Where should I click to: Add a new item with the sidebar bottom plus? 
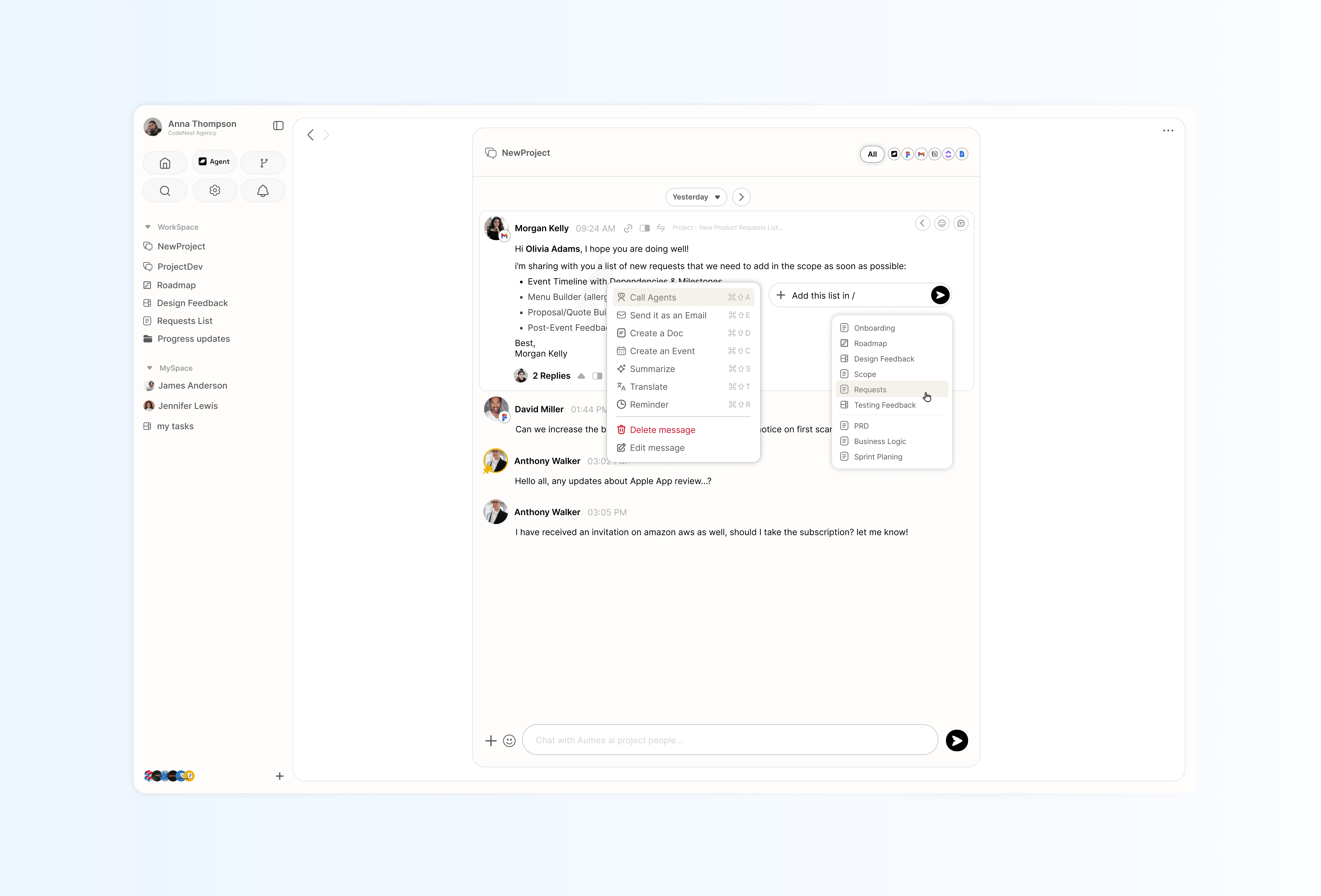click(280, 777)
